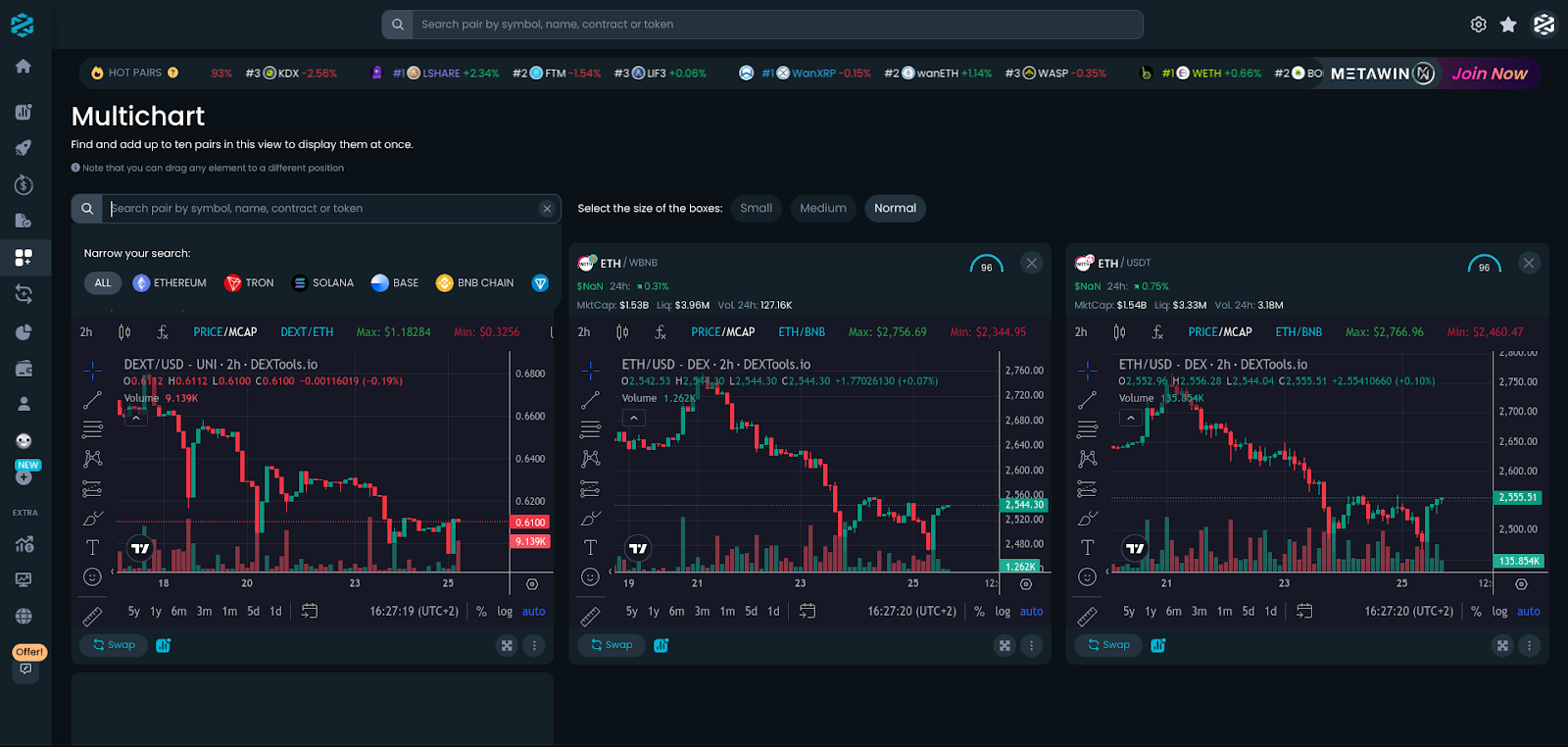1568x747 pixels.
Task: Open 2h interval dropdown in ETH/WBNB chart
Action: point(584,332)
